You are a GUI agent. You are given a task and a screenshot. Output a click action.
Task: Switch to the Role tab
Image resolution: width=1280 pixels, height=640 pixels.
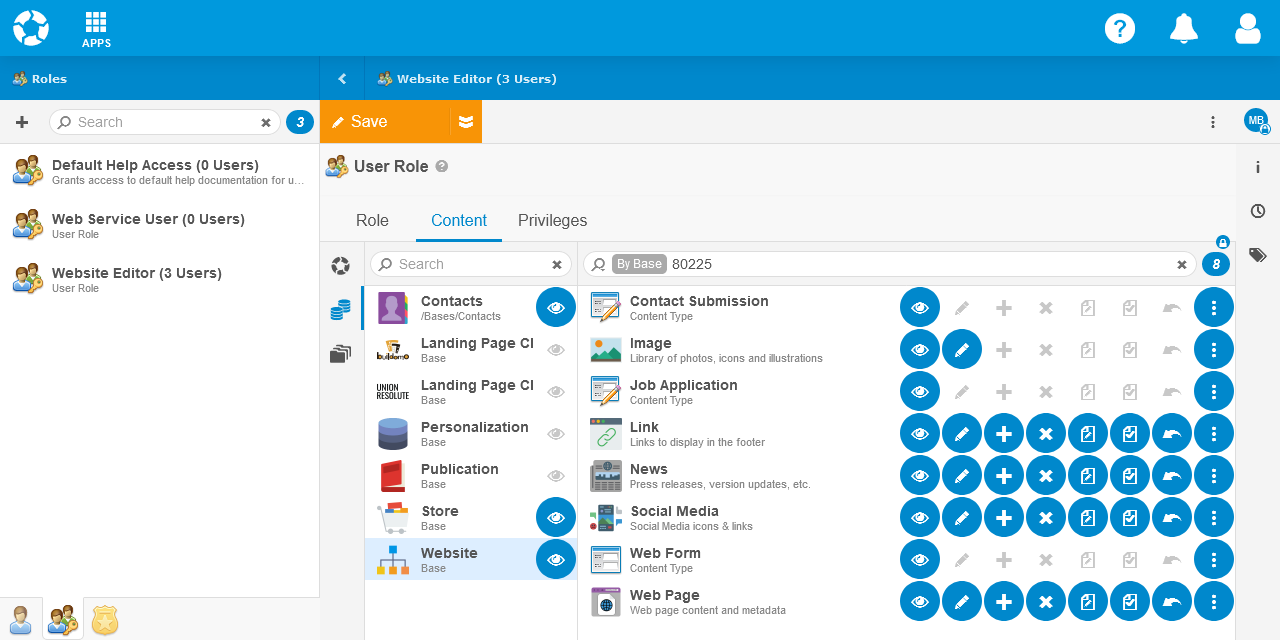[x=372, y=221]
